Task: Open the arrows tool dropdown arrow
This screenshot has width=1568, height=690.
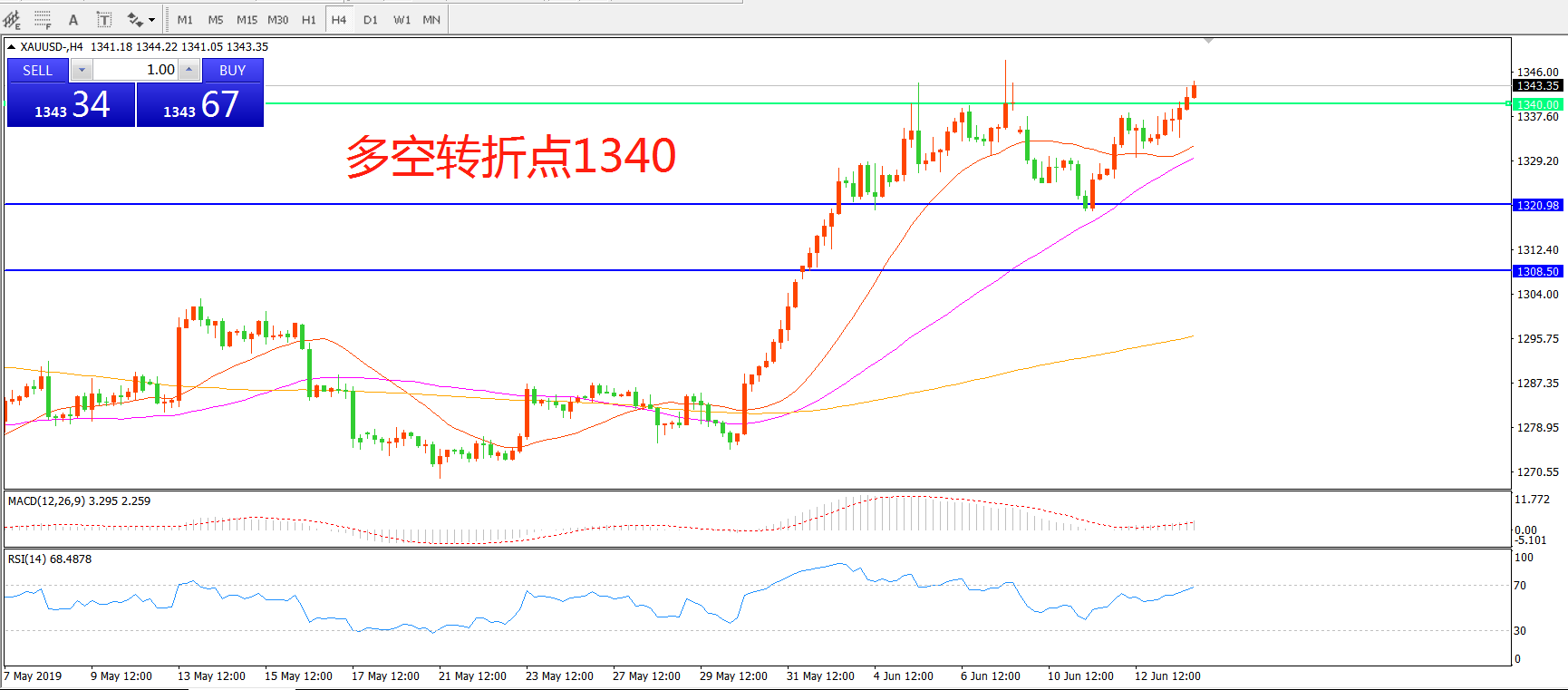Action: point(151,19)
